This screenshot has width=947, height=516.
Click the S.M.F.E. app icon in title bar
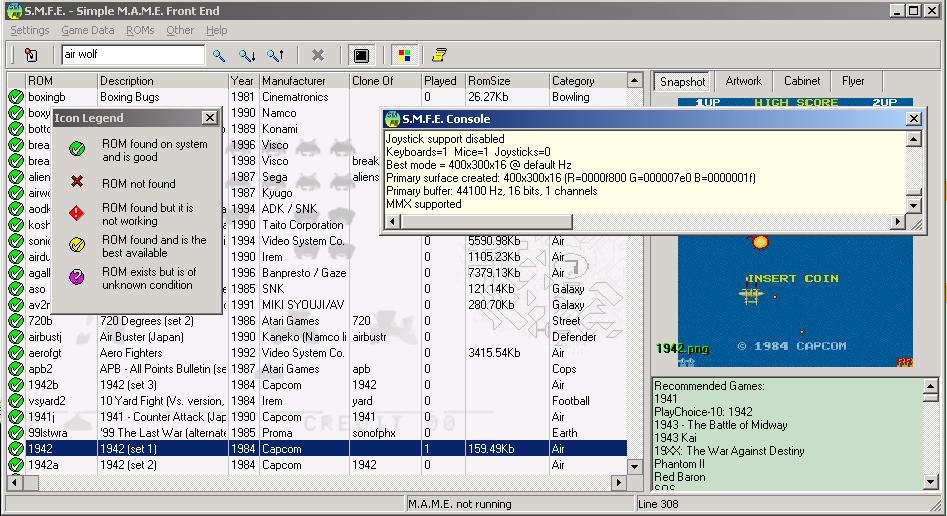(14, 11)
